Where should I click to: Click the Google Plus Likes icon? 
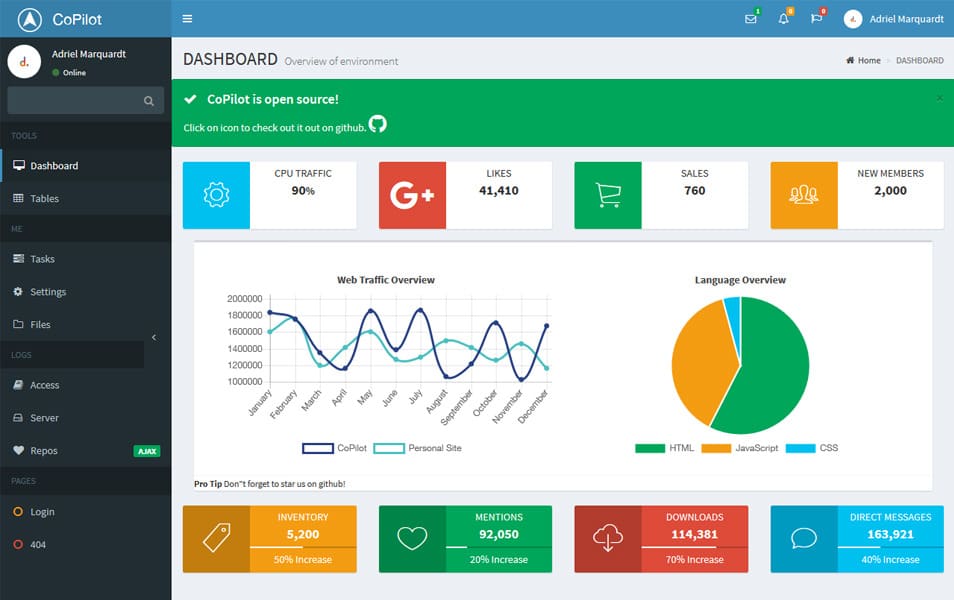point(412,195)
